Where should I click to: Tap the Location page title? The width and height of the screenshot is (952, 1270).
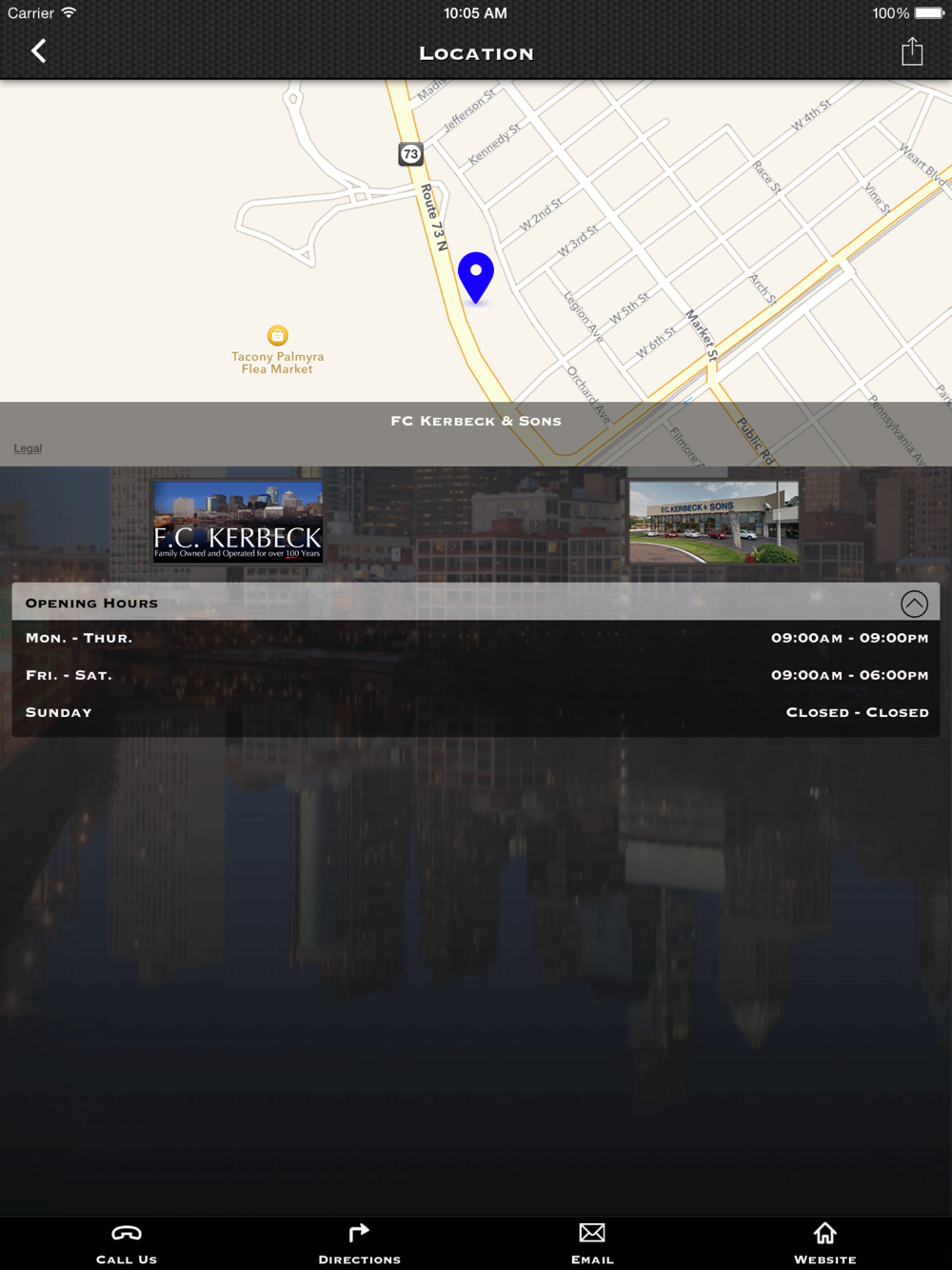pyautogui.click(x=476, y=53)
